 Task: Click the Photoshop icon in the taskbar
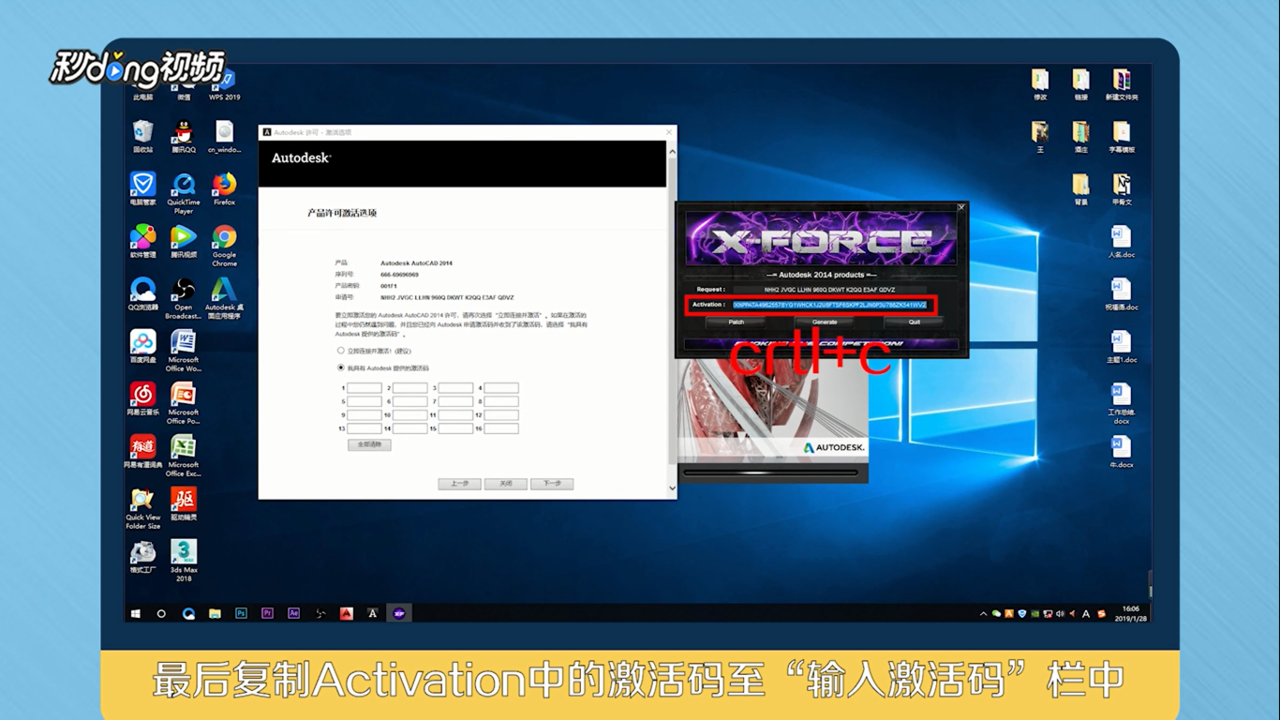241,613
